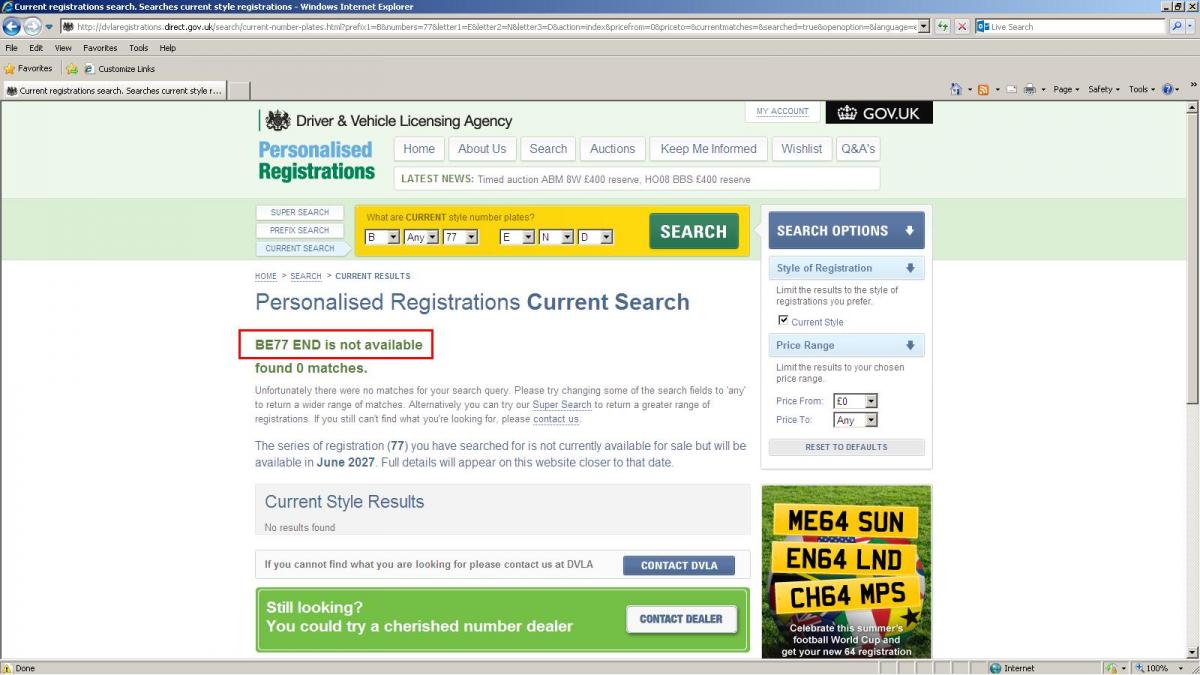1200x675 pixels.
Task: Click the Favorites star button
Action: (29, 69)
